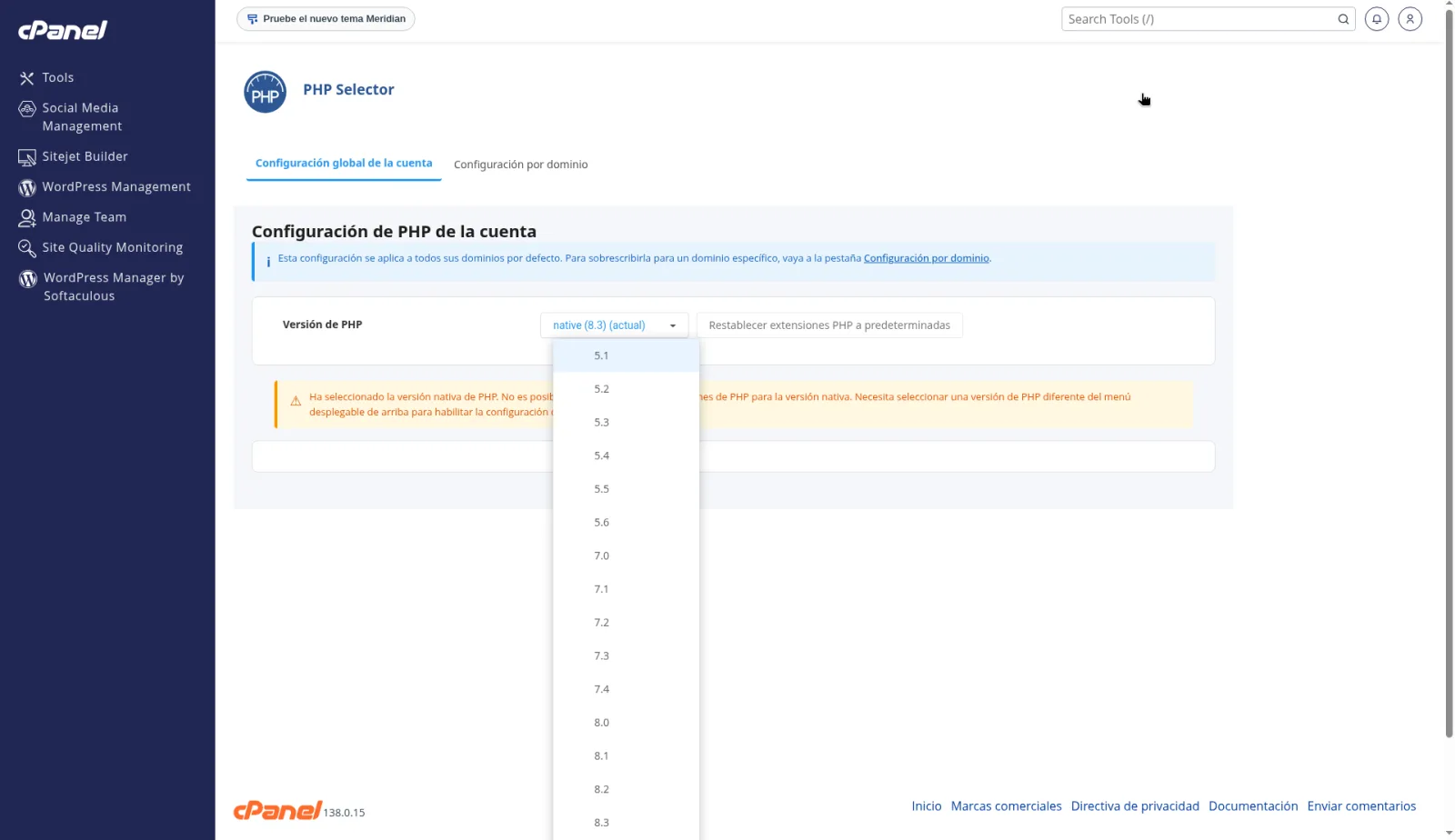This screenshot has width=1455, height=840.
Task: Click the Social Media Management icon
Action: pyautogui.click(x=27, y=109)
